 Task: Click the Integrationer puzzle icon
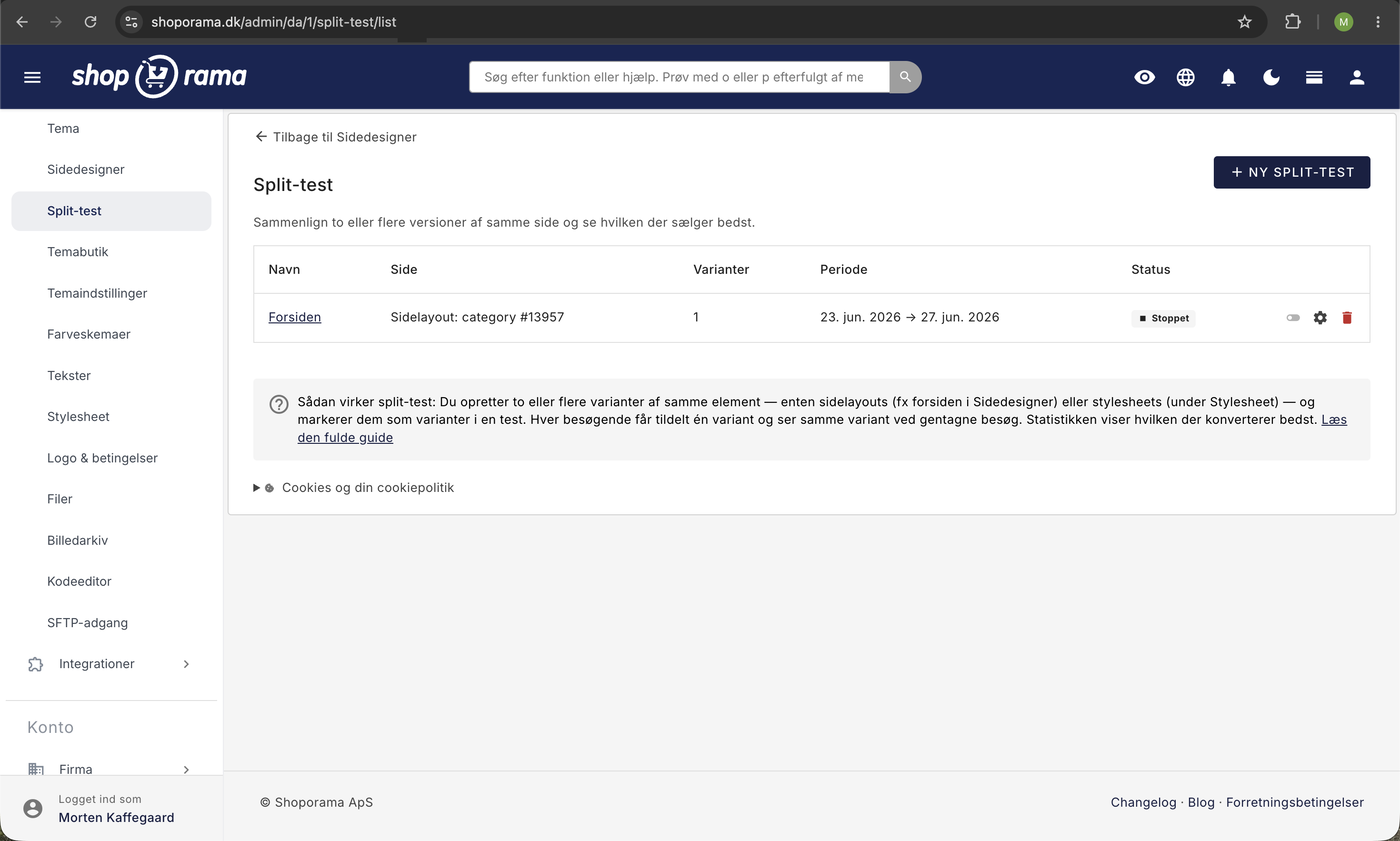pyautogui.click(x=36, y=664)
